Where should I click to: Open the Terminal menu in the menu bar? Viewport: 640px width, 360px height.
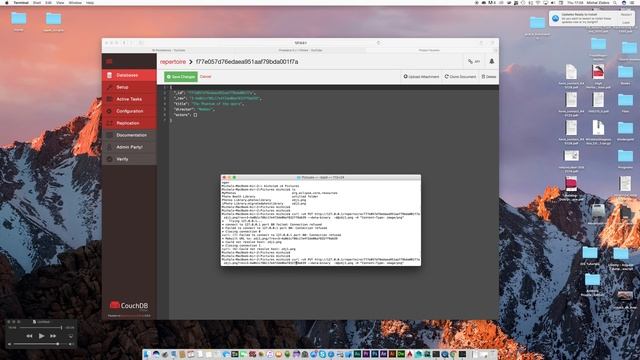coord(21,2)
